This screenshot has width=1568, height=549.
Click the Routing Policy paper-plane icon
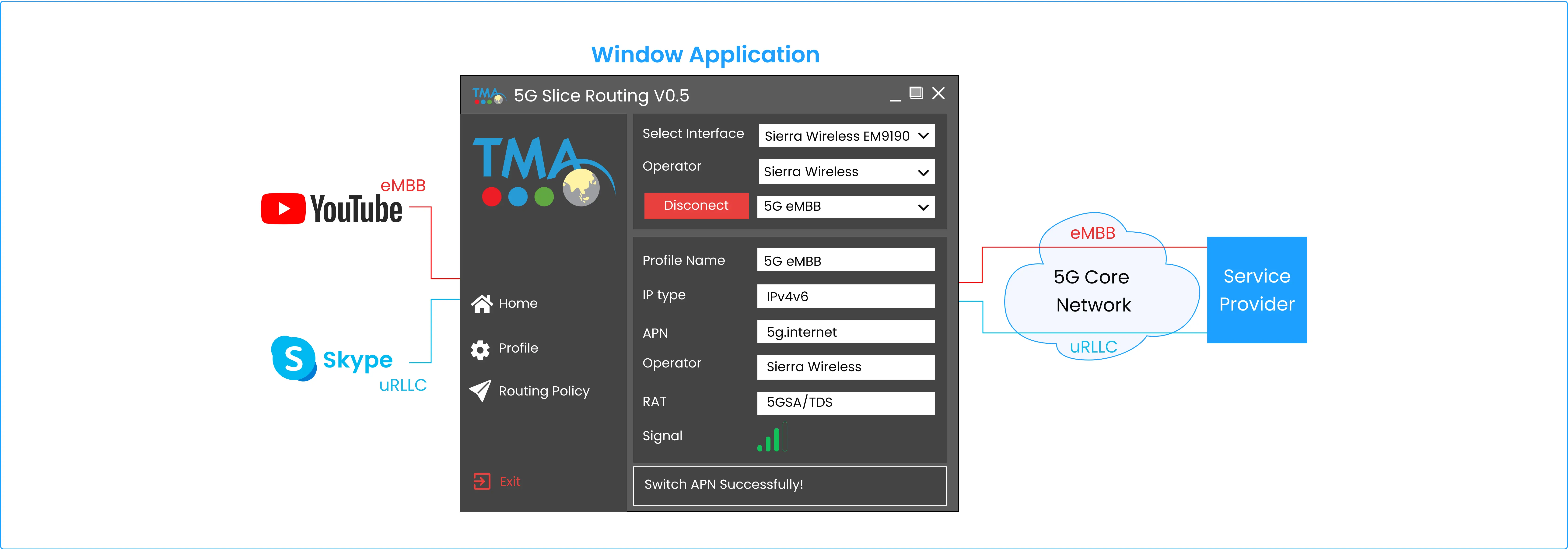(x=480, y=391)
